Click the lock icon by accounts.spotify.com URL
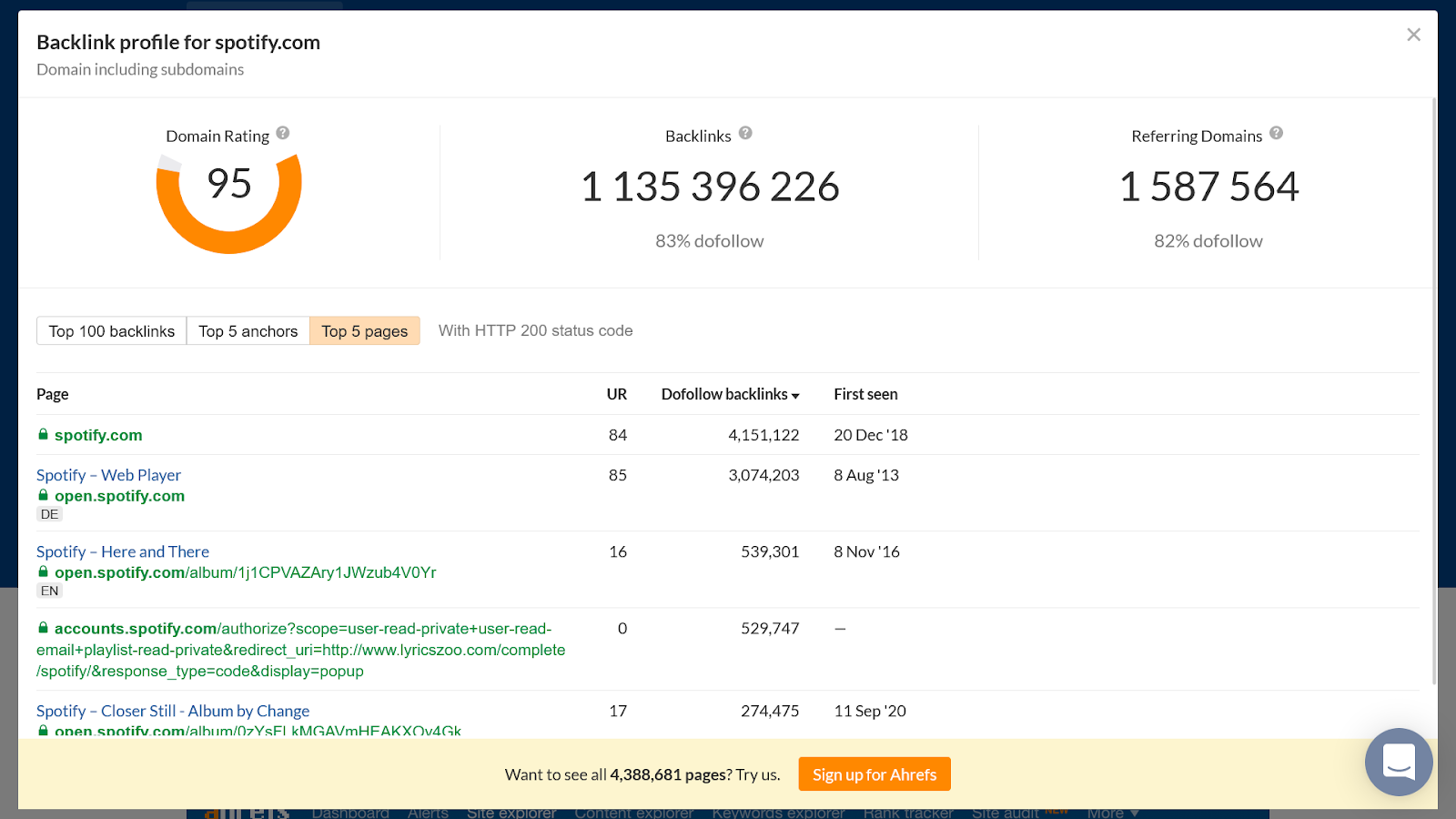The width and height of the screenshot is (1456, 819). [x=43, y=628]
